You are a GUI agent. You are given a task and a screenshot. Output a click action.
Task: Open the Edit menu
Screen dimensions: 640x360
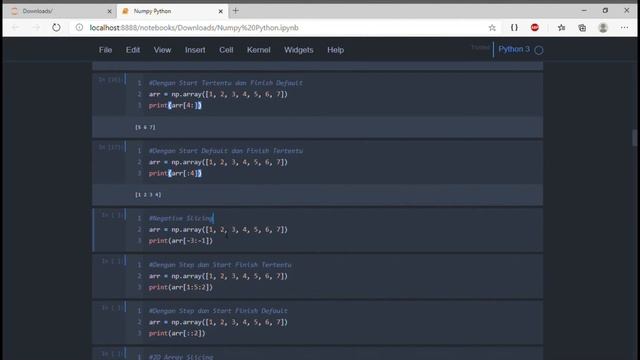[x=133, y=50]
